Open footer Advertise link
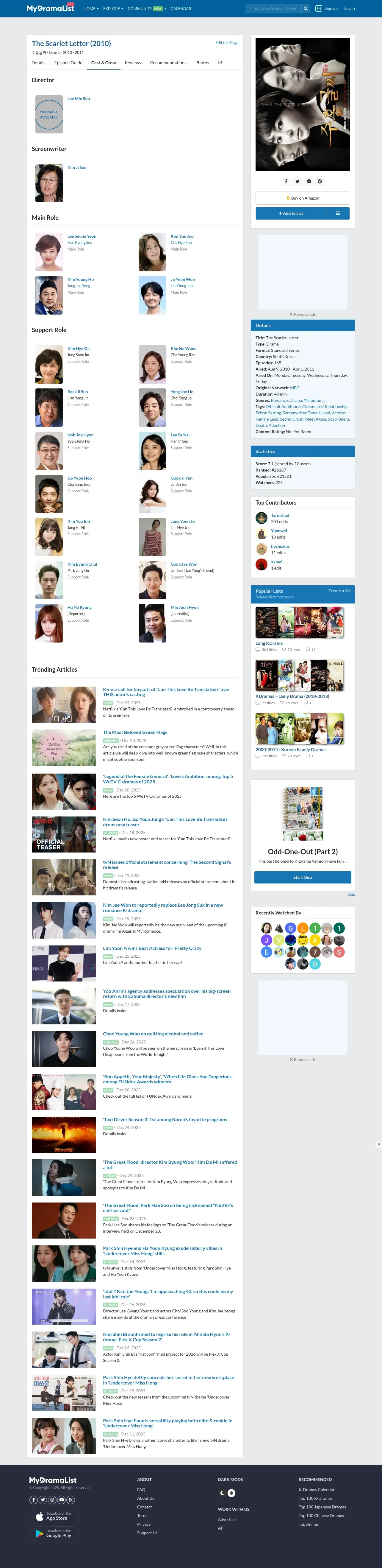 227,1519
